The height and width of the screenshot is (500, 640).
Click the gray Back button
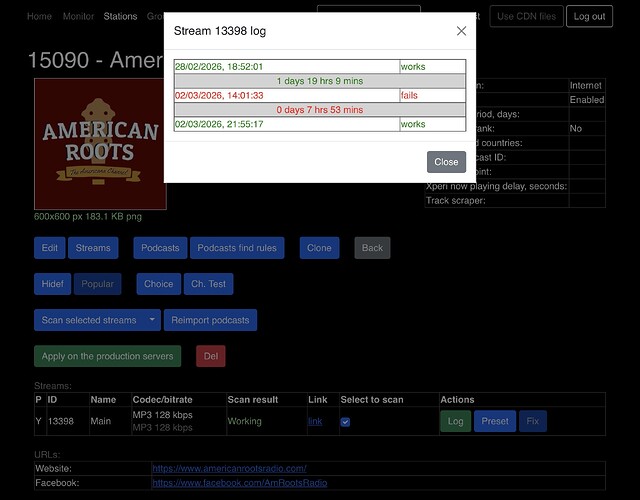(x=372, y=248)
